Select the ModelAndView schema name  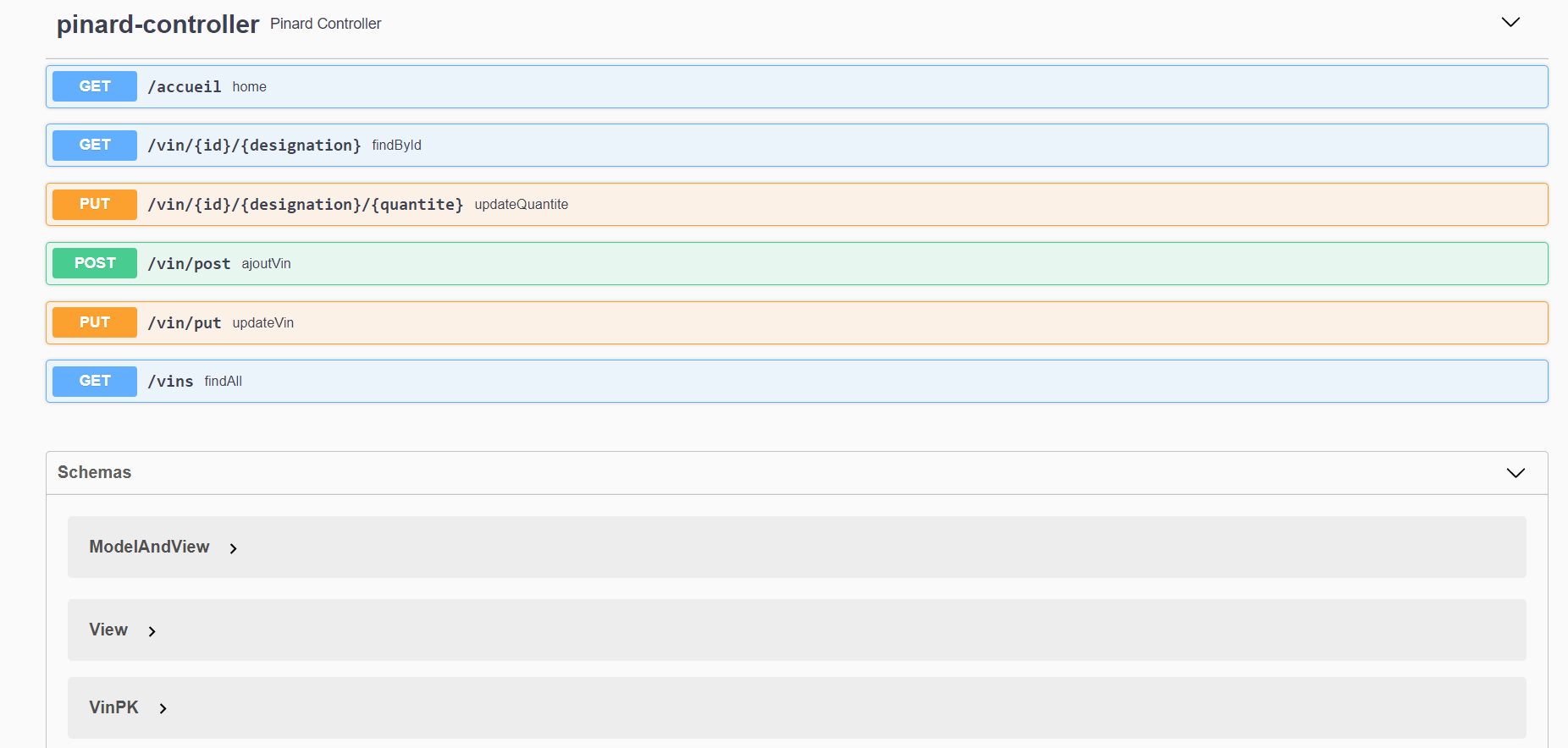pyautogui.click(x=149, y=547)
